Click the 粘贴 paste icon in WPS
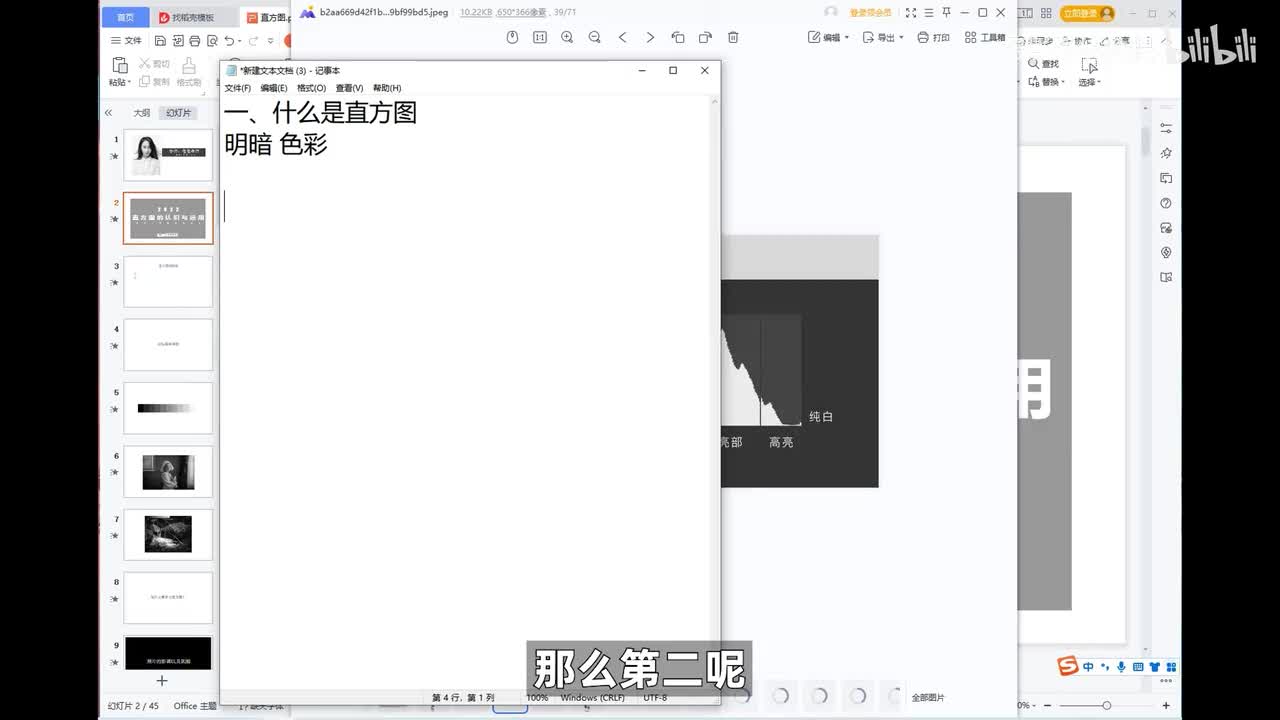Screen dimensions: 1280x720 point(120,65)
